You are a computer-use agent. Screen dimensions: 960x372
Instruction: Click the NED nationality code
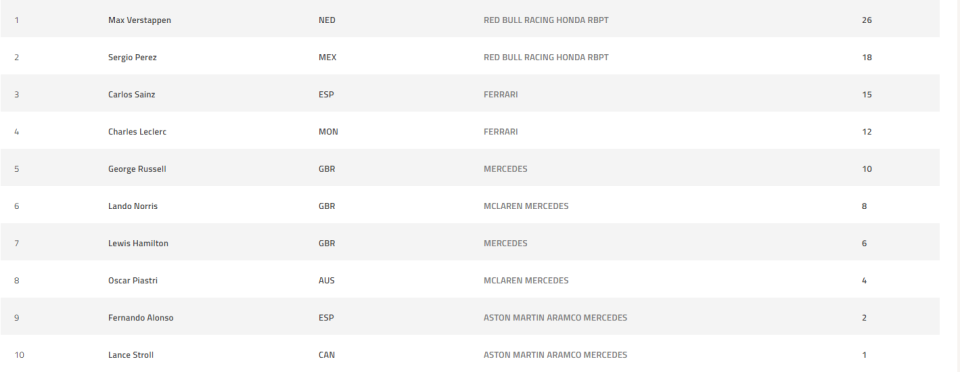tap(327, 20)
